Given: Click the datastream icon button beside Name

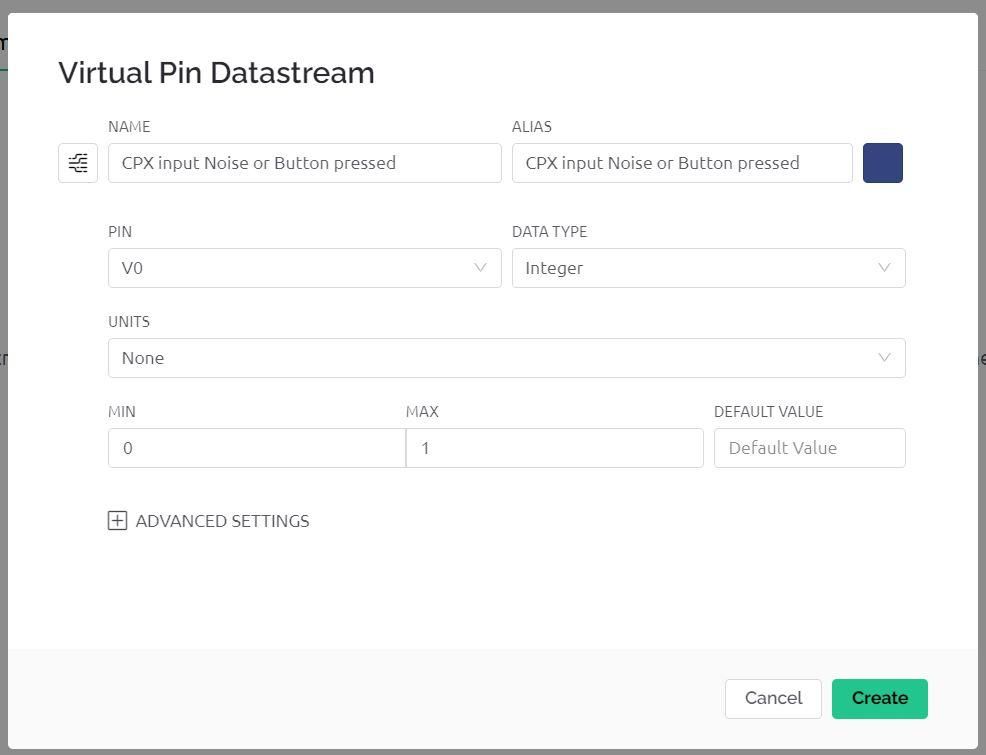Looking at the screenshot, I should tap(78, 163).
